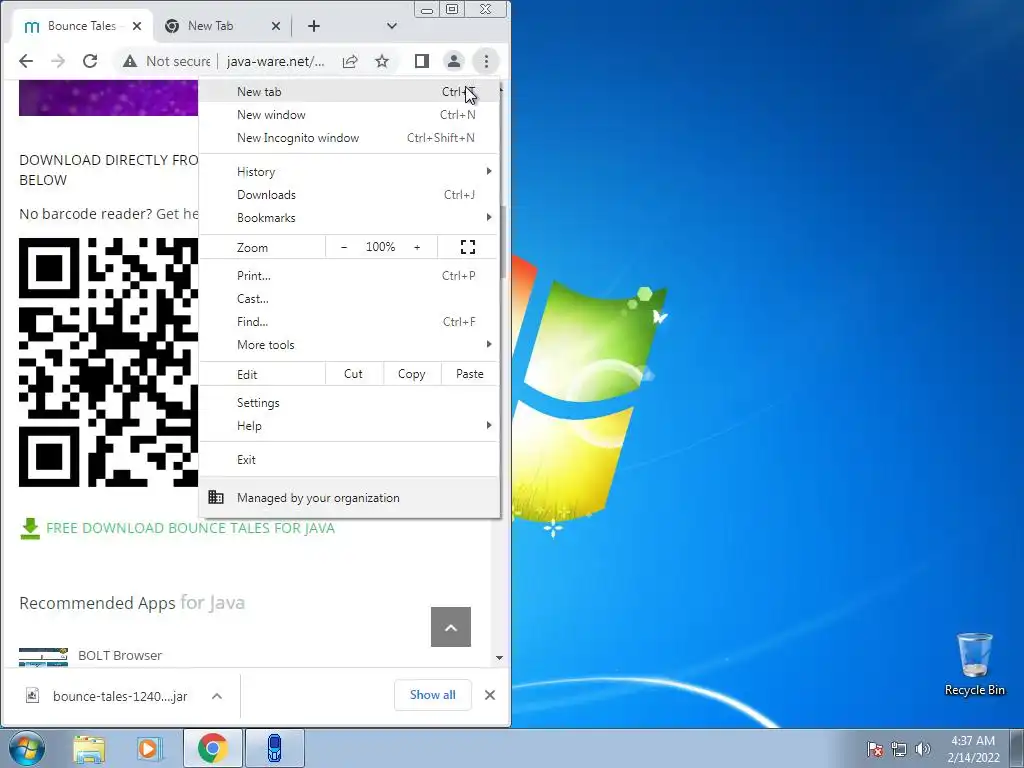Image resolution: width=1024 pixels, height=768 pixels.
Task: Click Paste in the Edit row
Action: pos(470,374)
